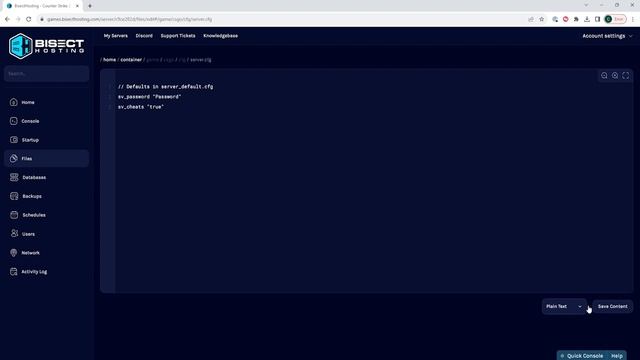Click the Defaults comment line
This screenshot has height=360, width=640.
165,87
